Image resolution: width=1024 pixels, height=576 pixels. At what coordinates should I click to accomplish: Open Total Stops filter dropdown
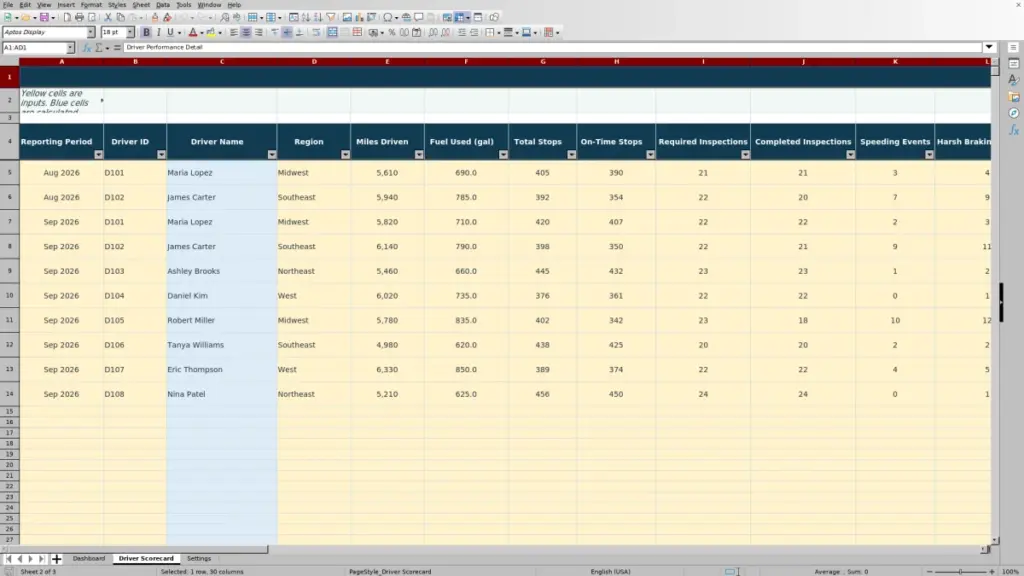[571, 155]
